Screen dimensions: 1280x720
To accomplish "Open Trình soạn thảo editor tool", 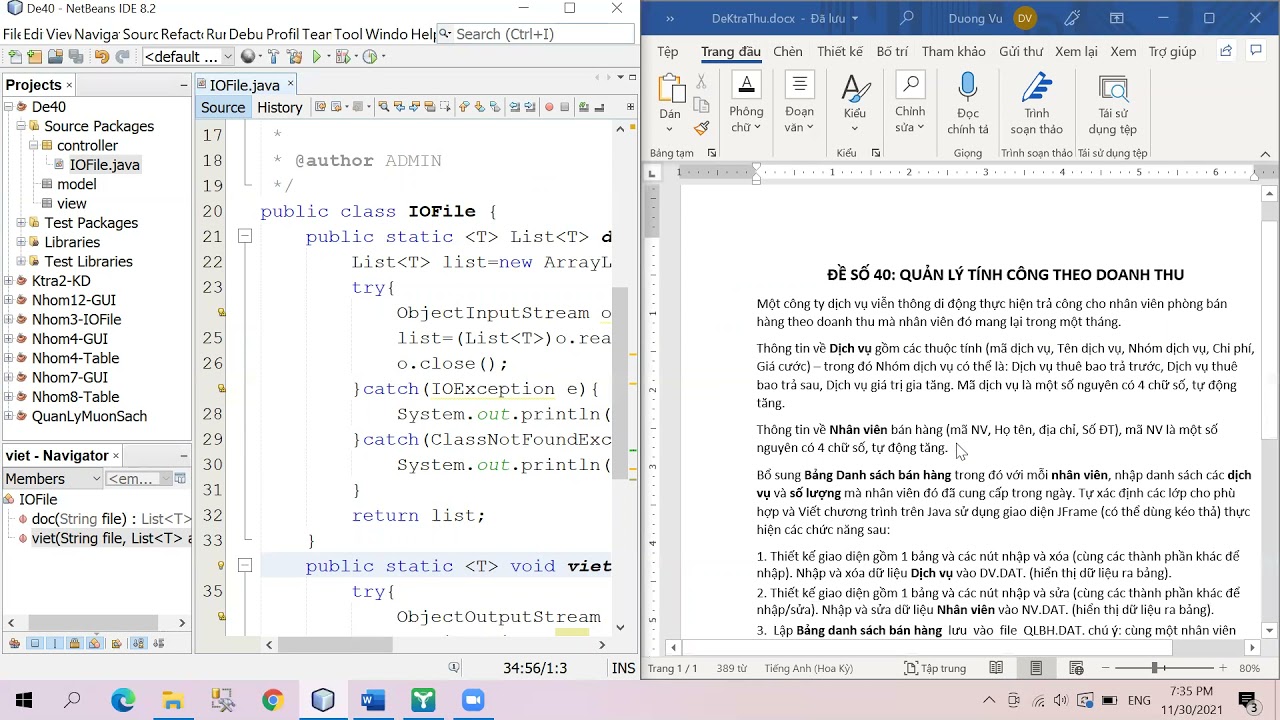I will pyautogui.click(x=1036, y=103).
